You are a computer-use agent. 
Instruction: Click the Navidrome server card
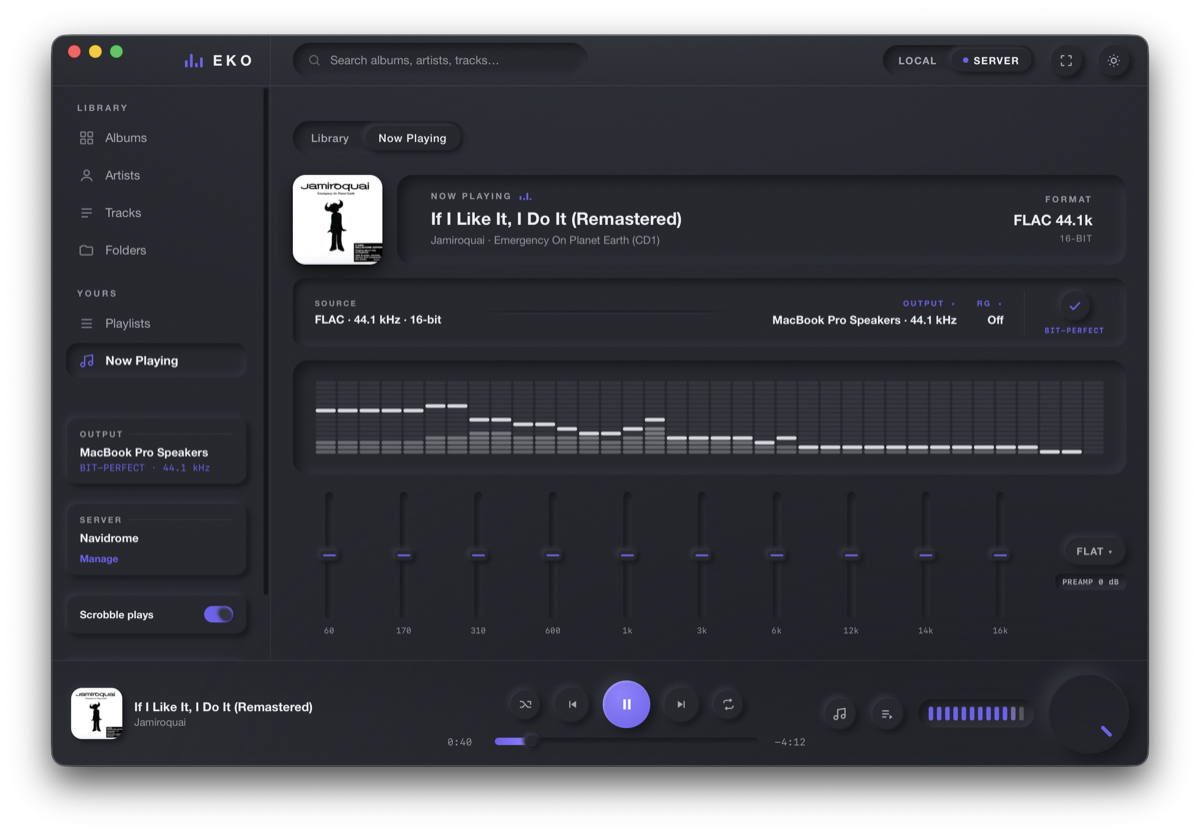click(x=156, y=539)
